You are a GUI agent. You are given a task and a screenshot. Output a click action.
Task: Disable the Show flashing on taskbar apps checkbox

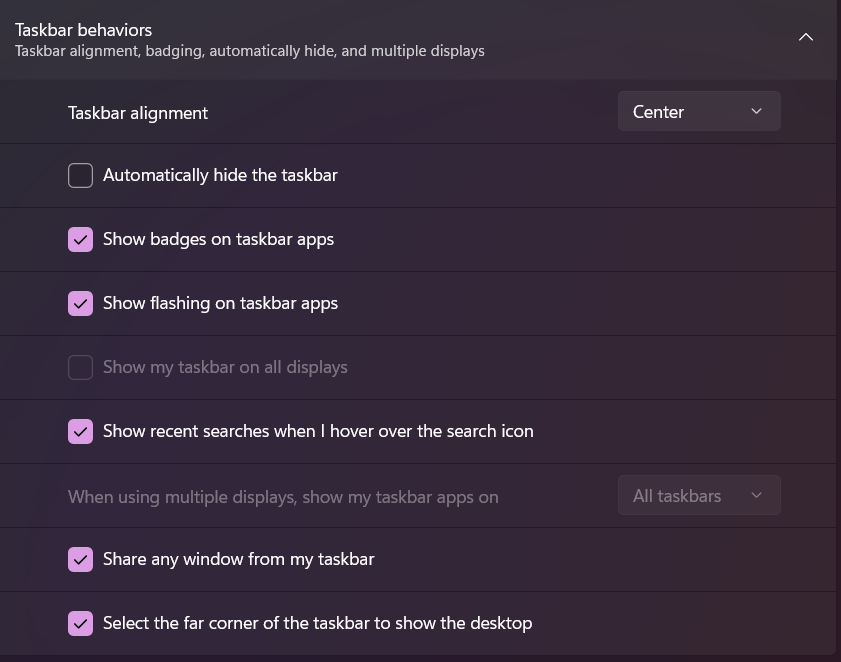pos(80,304)
